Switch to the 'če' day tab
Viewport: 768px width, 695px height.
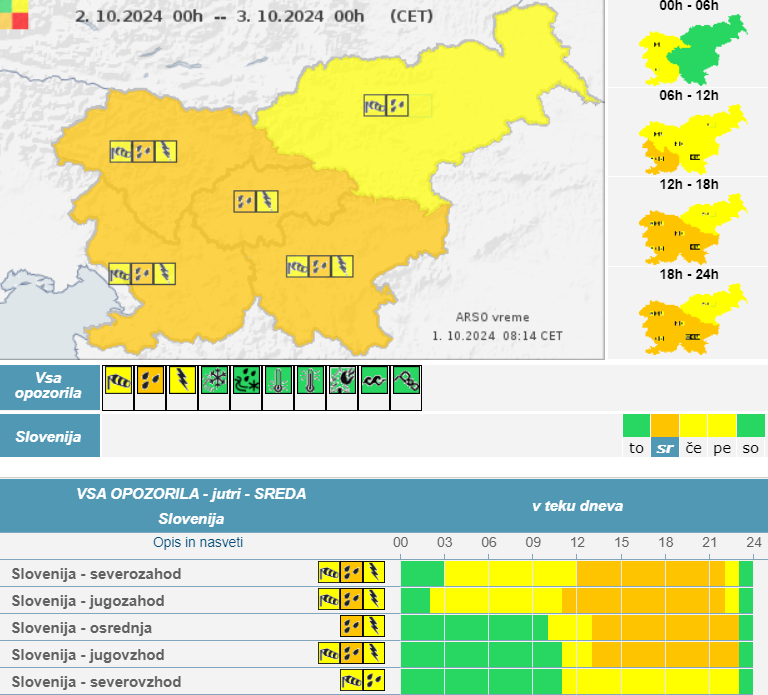(x=693, y=448)
